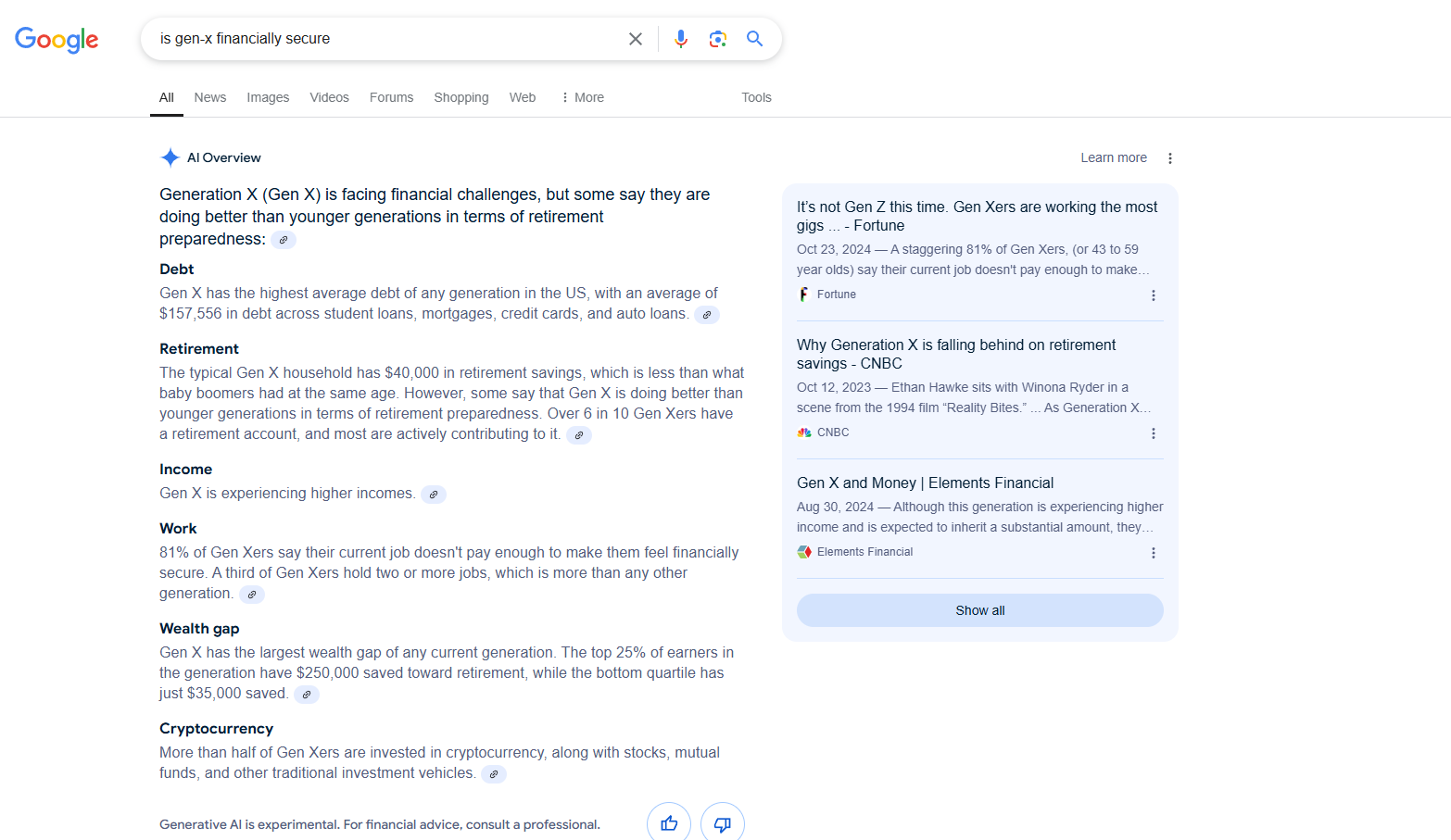Click the Google logo
Screen dimensions: 1451x840
[57, 40]
